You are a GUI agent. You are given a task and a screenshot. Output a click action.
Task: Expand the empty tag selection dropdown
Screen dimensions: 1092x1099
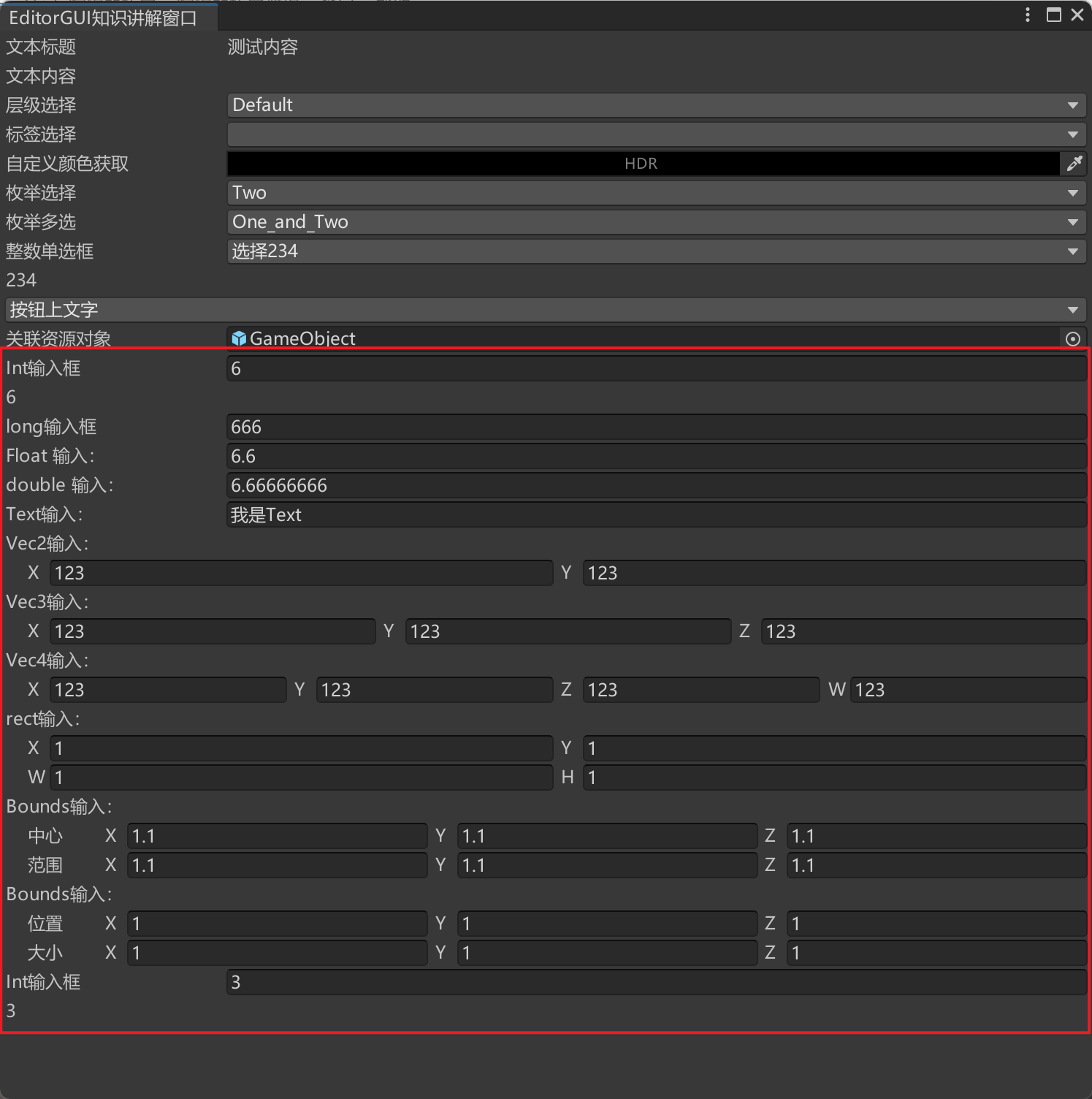[x=656, y=134]
